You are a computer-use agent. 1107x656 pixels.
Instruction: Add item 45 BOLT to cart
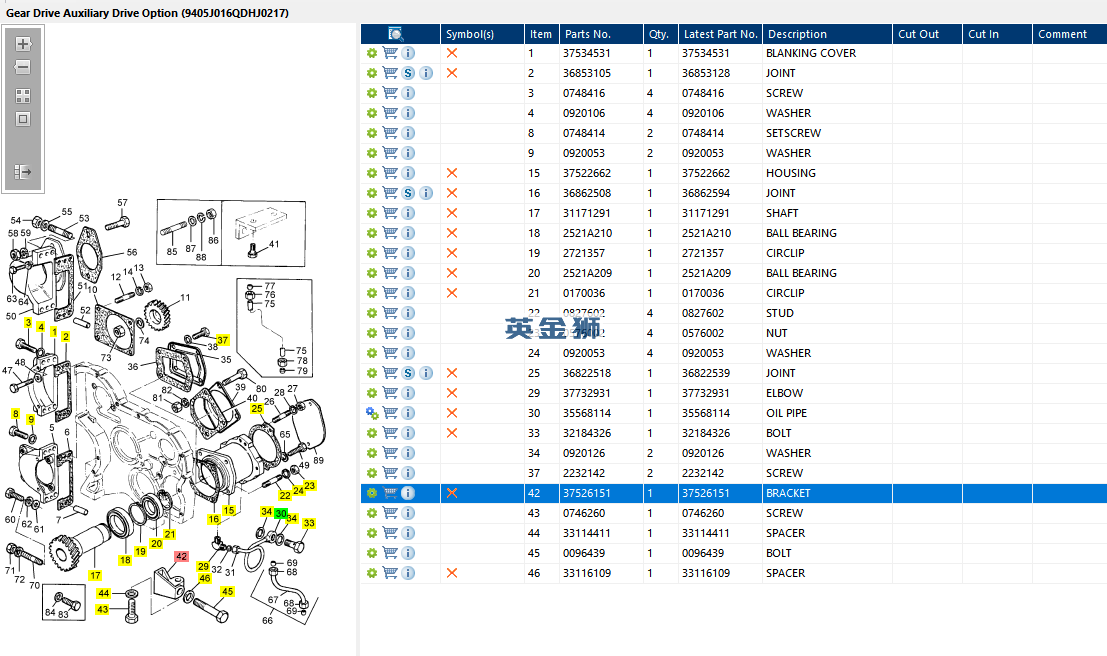pos(390,553)
